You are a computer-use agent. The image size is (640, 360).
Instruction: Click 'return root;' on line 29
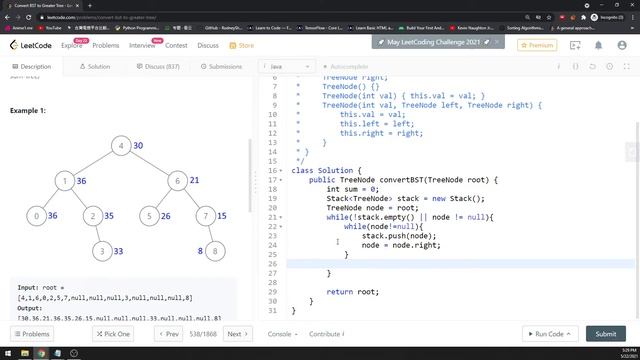tap(352, 292)
